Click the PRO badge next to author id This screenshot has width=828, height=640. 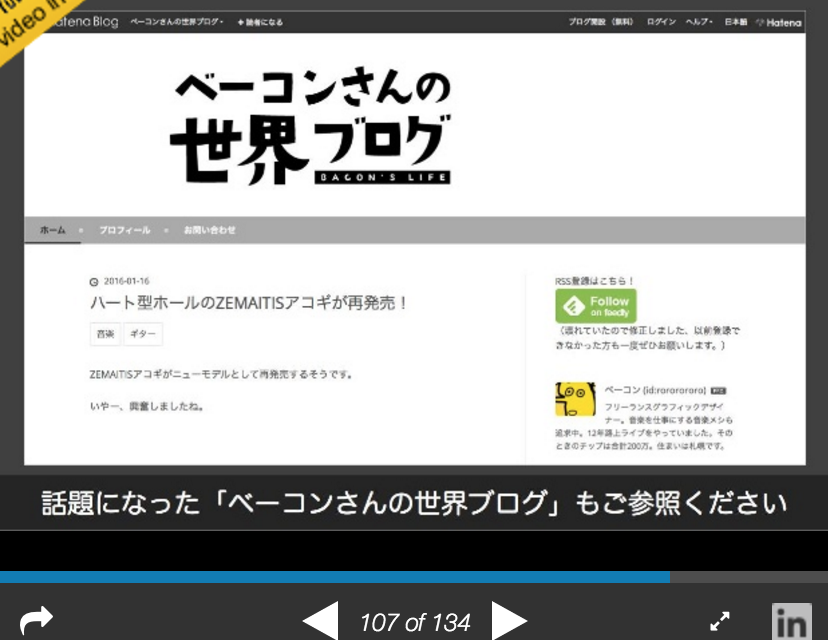(x=718, y=391)
